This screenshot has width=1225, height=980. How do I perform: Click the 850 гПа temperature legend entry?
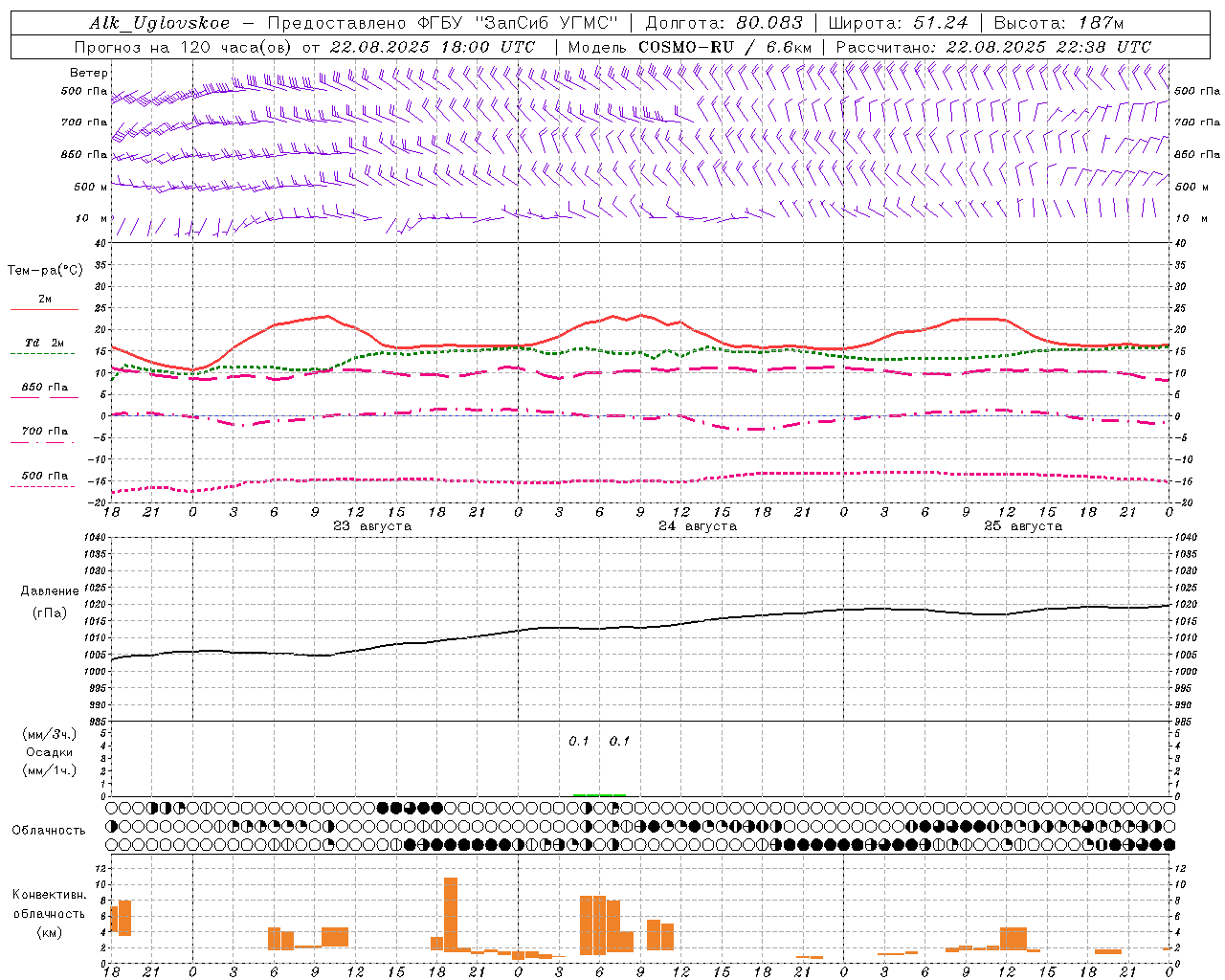[x=44, y=390]
